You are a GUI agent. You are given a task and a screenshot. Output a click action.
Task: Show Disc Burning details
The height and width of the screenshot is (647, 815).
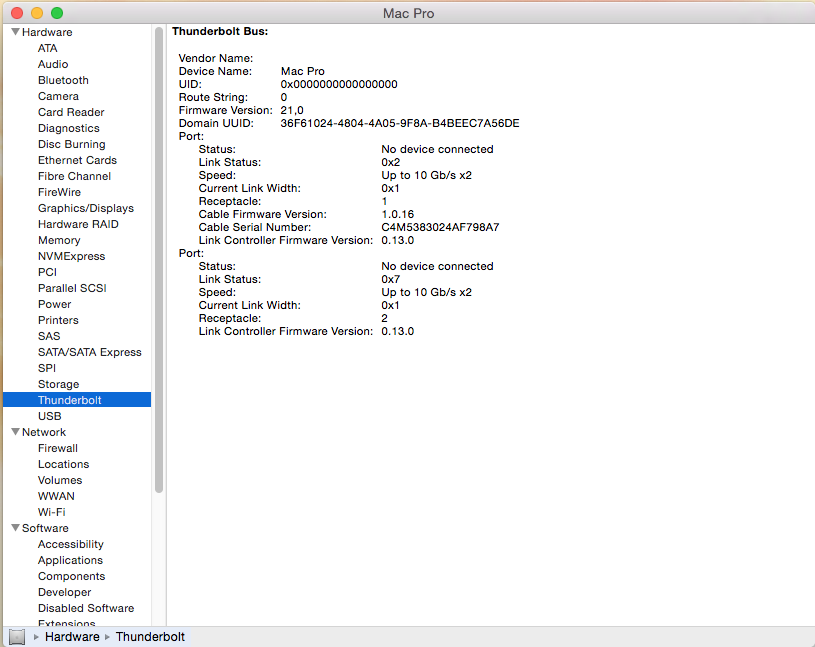click(x=72, y=144)
